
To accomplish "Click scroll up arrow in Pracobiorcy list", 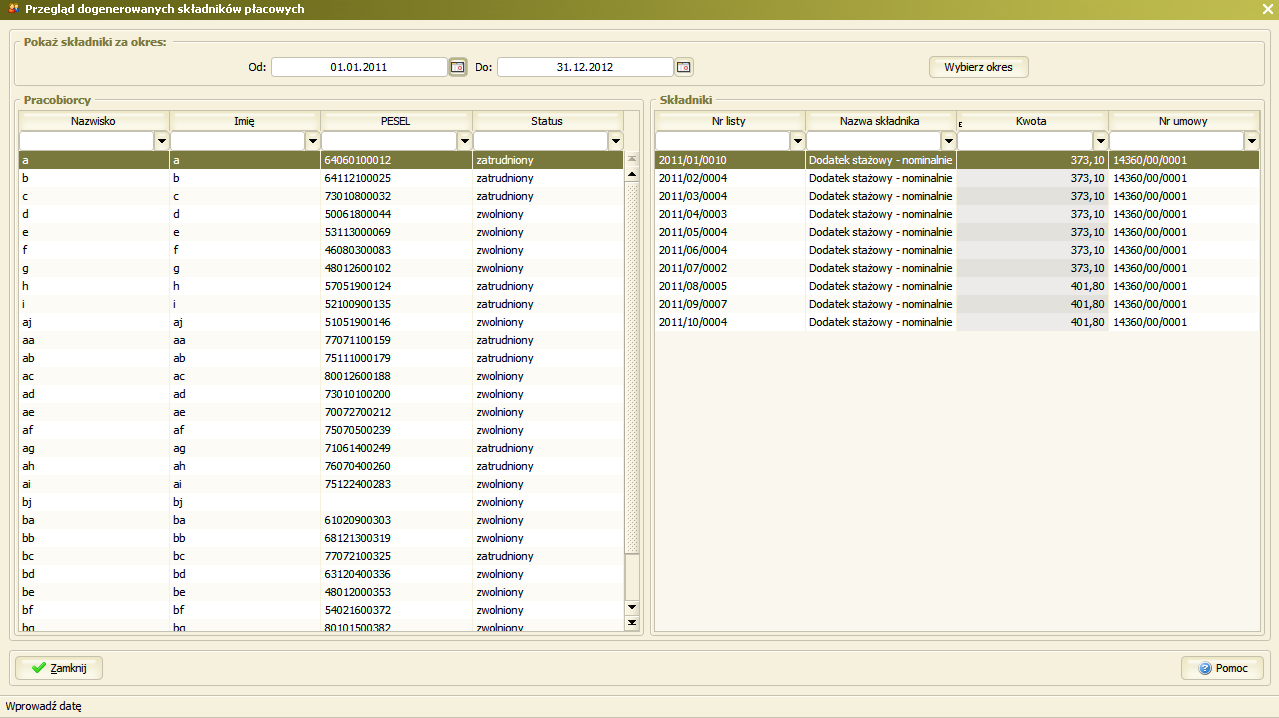I will click(632, 174).
